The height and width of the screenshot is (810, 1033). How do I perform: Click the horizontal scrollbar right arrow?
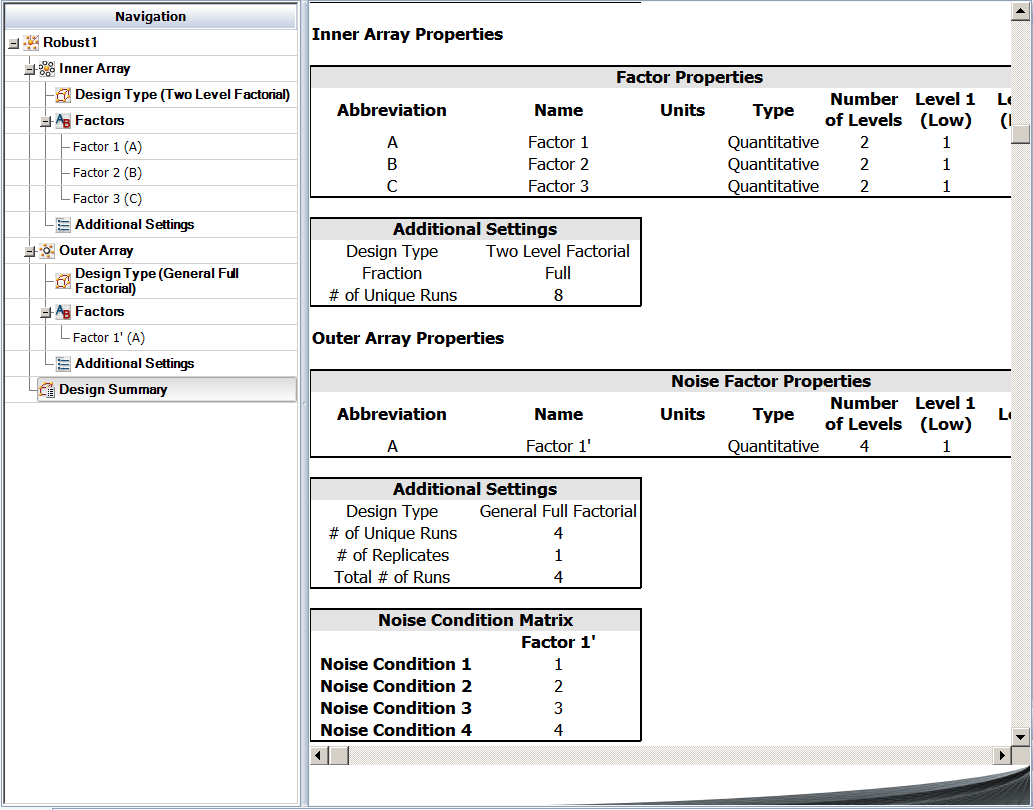[x=1002, y=755]
